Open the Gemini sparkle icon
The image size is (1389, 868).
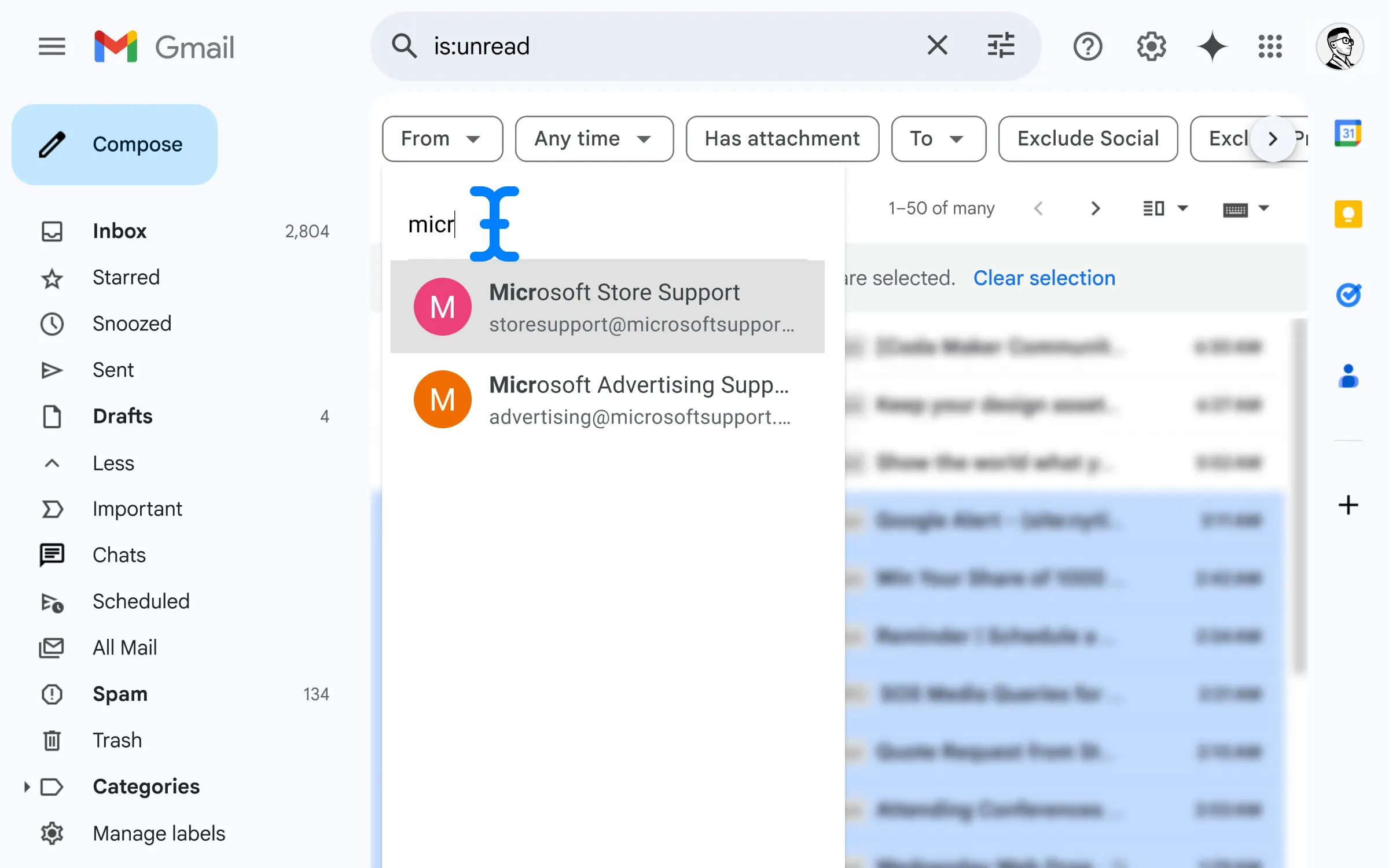pyautogui.click(x=1212, y=46)
